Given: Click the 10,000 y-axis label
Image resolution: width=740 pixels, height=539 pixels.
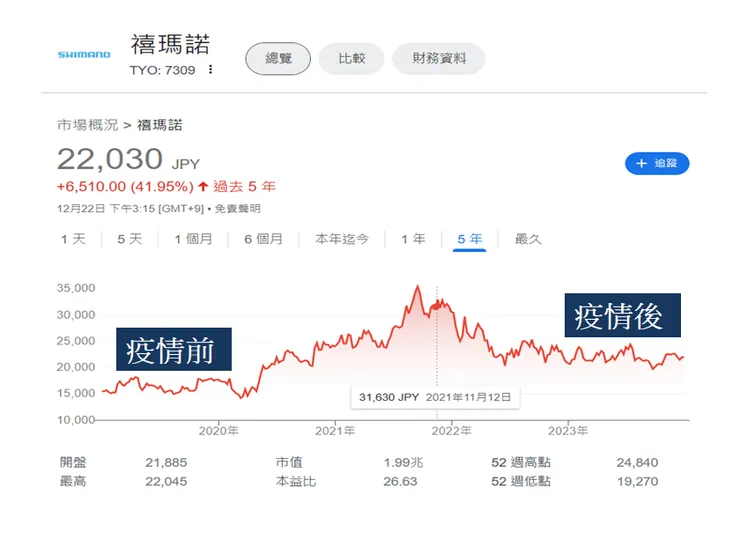Looking at the screenshot, I should point(76,420).
